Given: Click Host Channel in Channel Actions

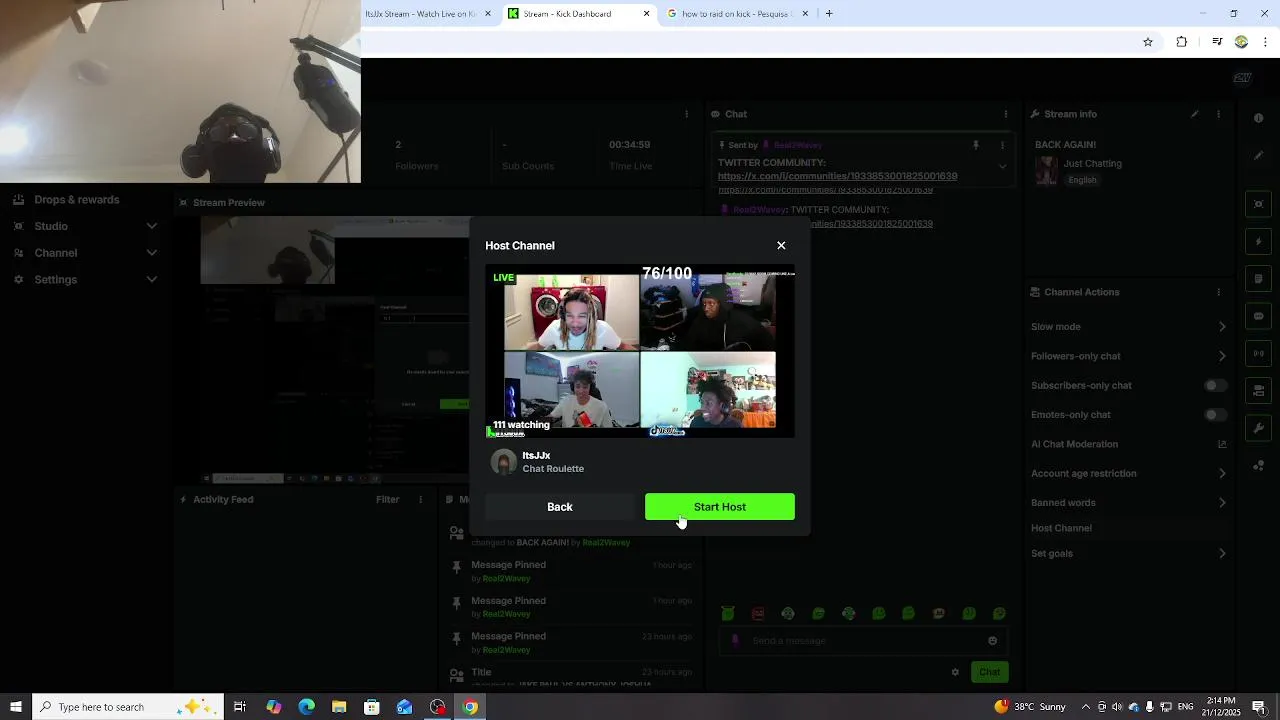Looking at the screenshot, I should (1061, 528).
